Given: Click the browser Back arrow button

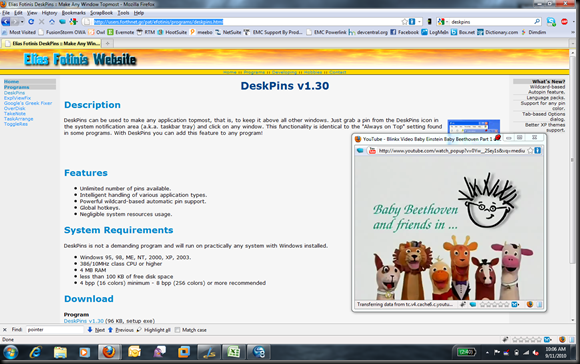Looking at the screenshot, I should (6, 22).
